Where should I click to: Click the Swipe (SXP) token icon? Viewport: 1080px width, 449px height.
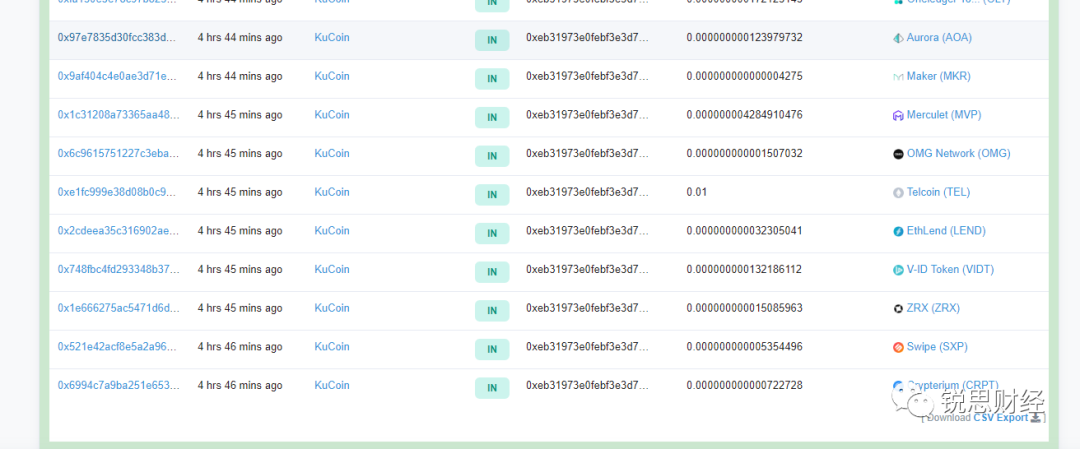coord(898,346)
